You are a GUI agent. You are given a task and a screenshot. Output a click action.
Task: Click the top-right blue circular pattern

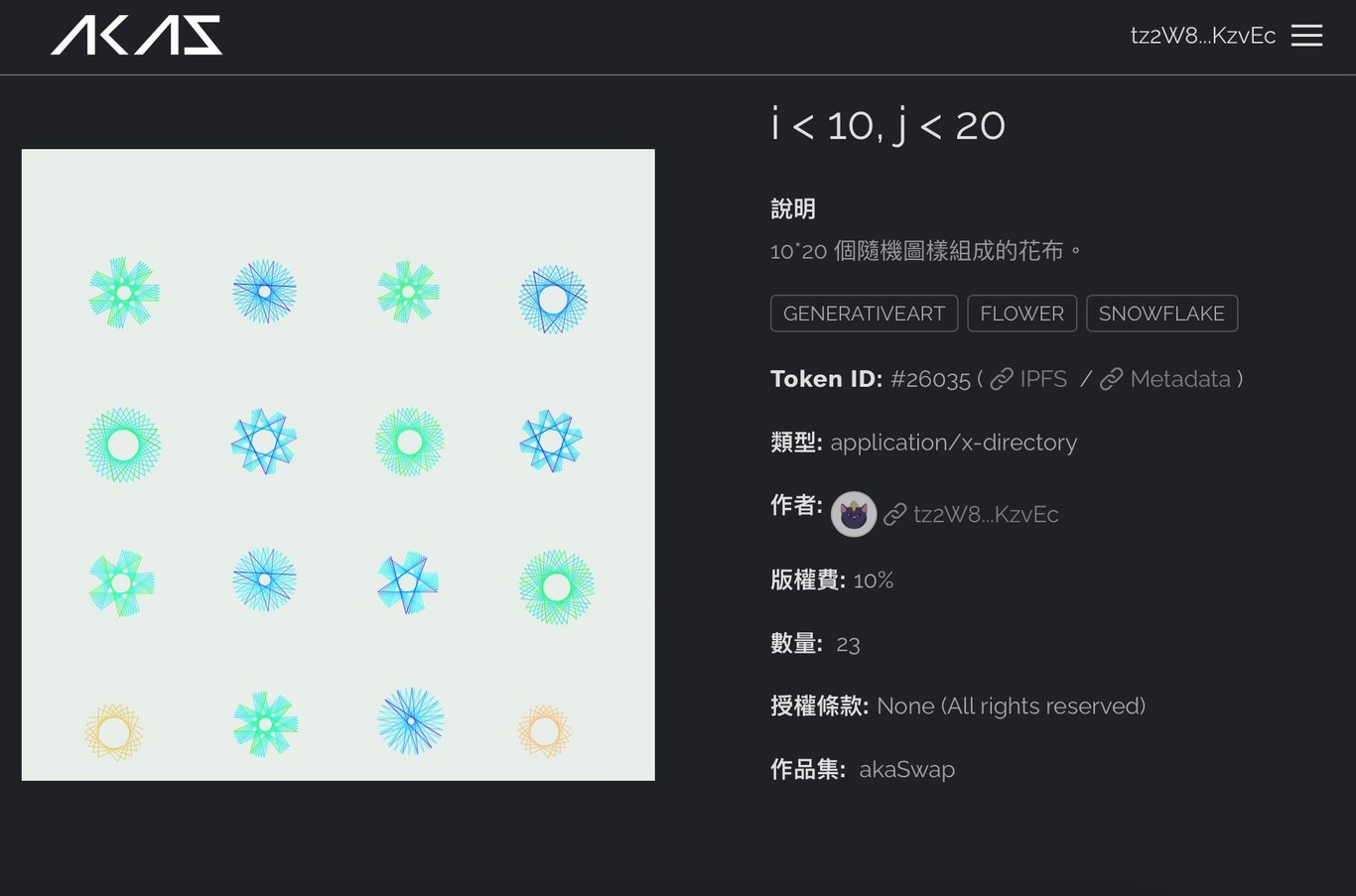[x=553, y=299]
